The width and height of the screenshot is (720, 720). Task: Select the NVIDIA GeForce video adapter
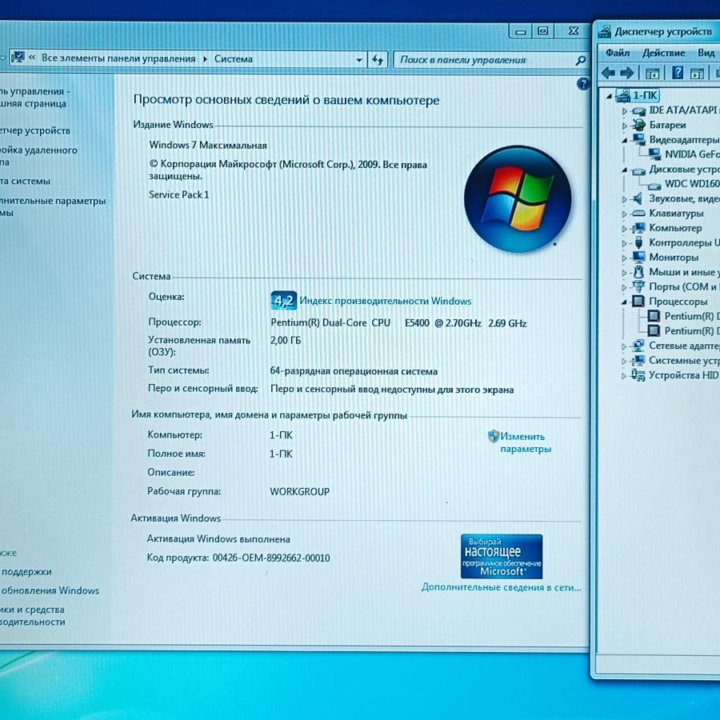[x=691, y=155]
